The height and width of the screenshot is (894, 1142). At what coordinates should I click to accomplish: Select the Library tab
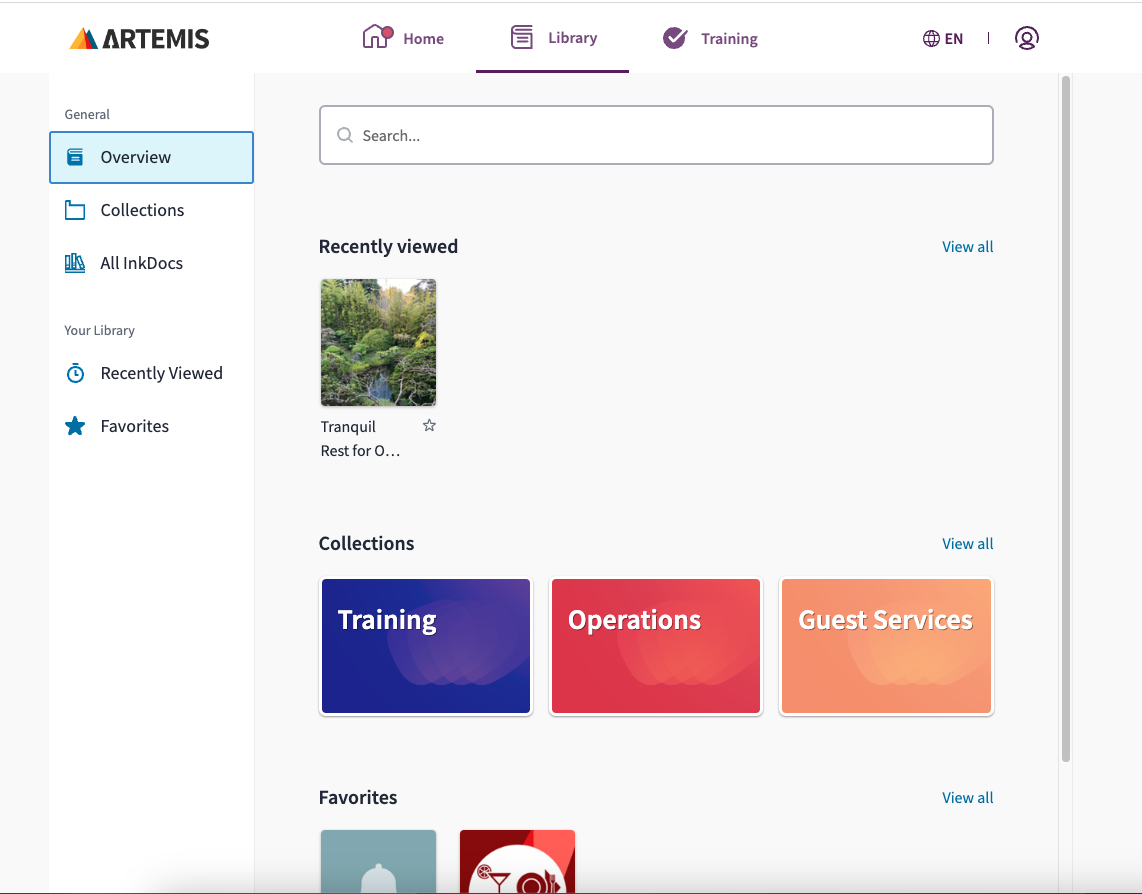(553, 37)
